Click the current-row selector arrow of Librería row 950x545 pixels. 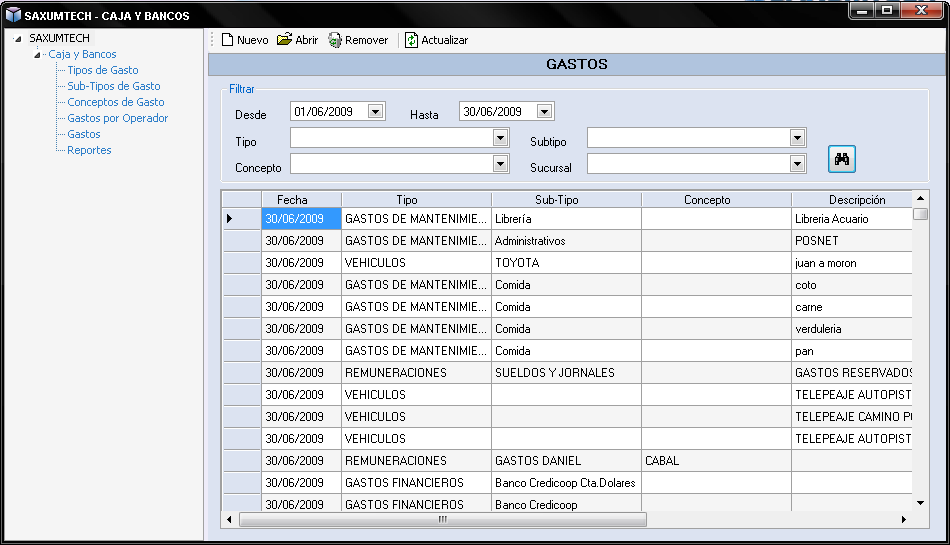[x=230, y=219]
